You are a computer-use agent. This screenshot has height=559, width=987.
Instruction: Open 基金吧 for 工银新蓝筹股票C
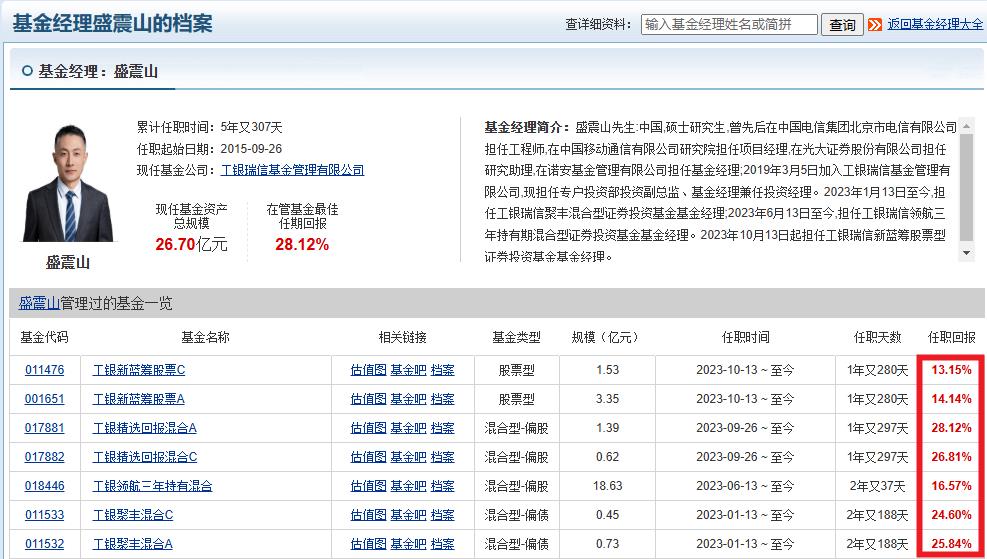(x=409, y=370)
